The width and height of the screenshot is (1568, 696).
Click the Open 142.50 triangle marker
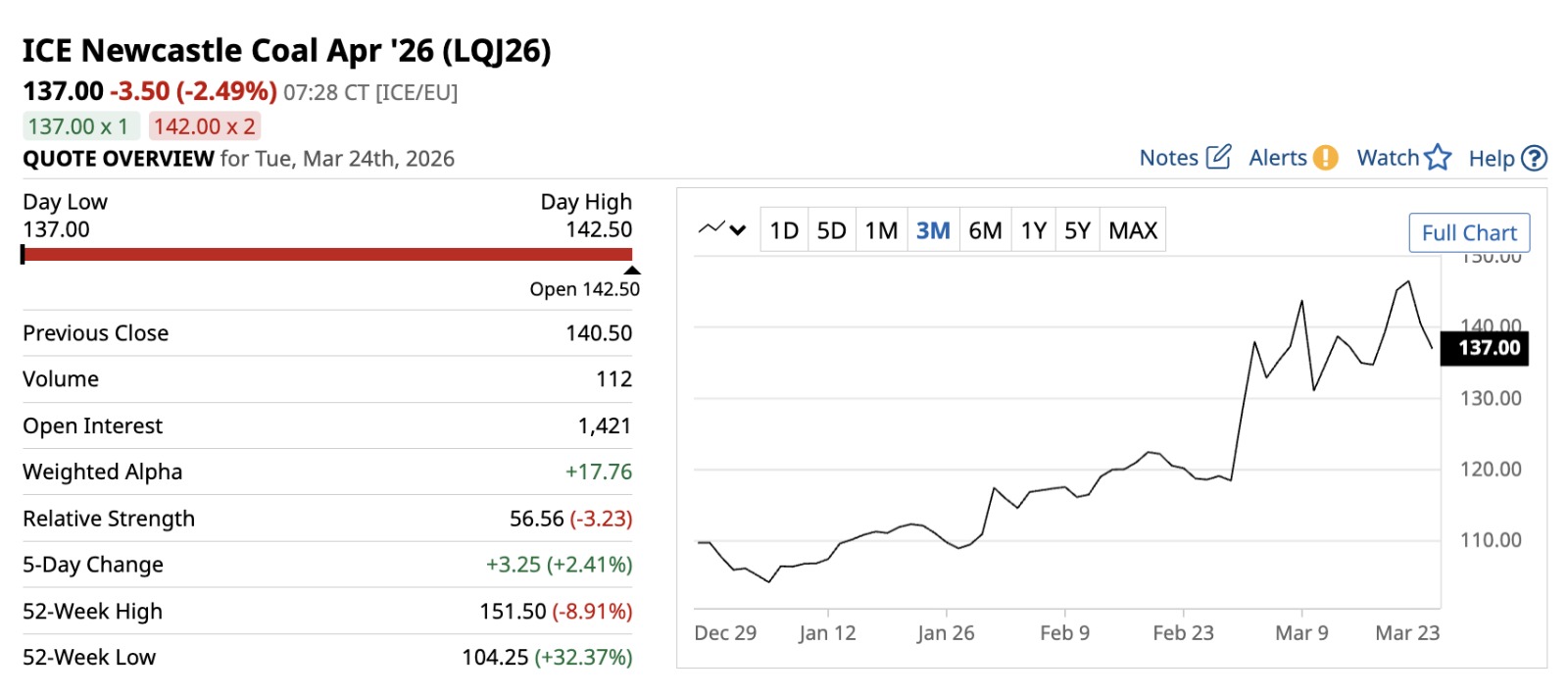point(632,271)
